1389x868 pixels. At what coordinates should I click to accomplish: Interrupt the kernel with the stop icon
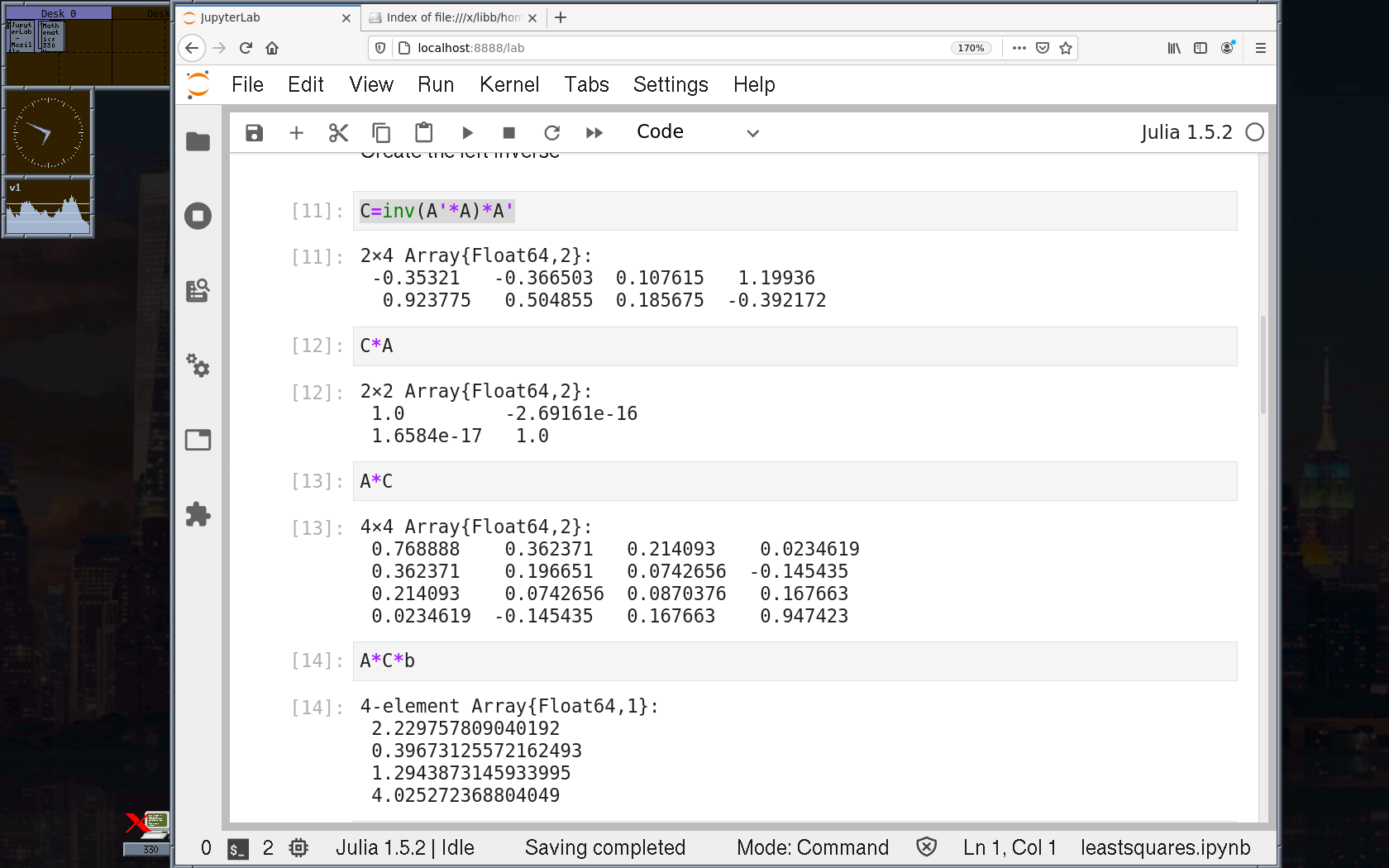pyautogui.click(x=509, y=133)
